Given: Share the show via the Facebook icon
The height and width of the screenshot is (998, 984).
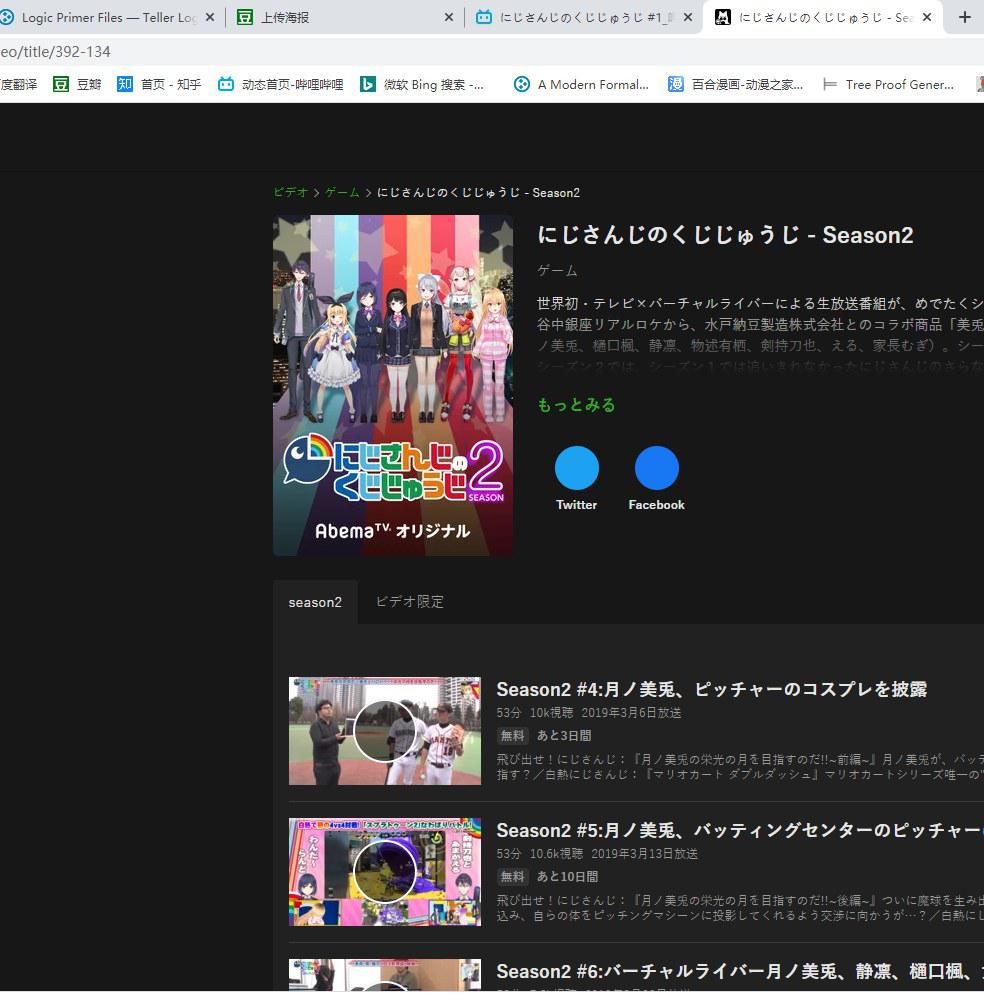Looking at the screenshot, I should 656,468.
